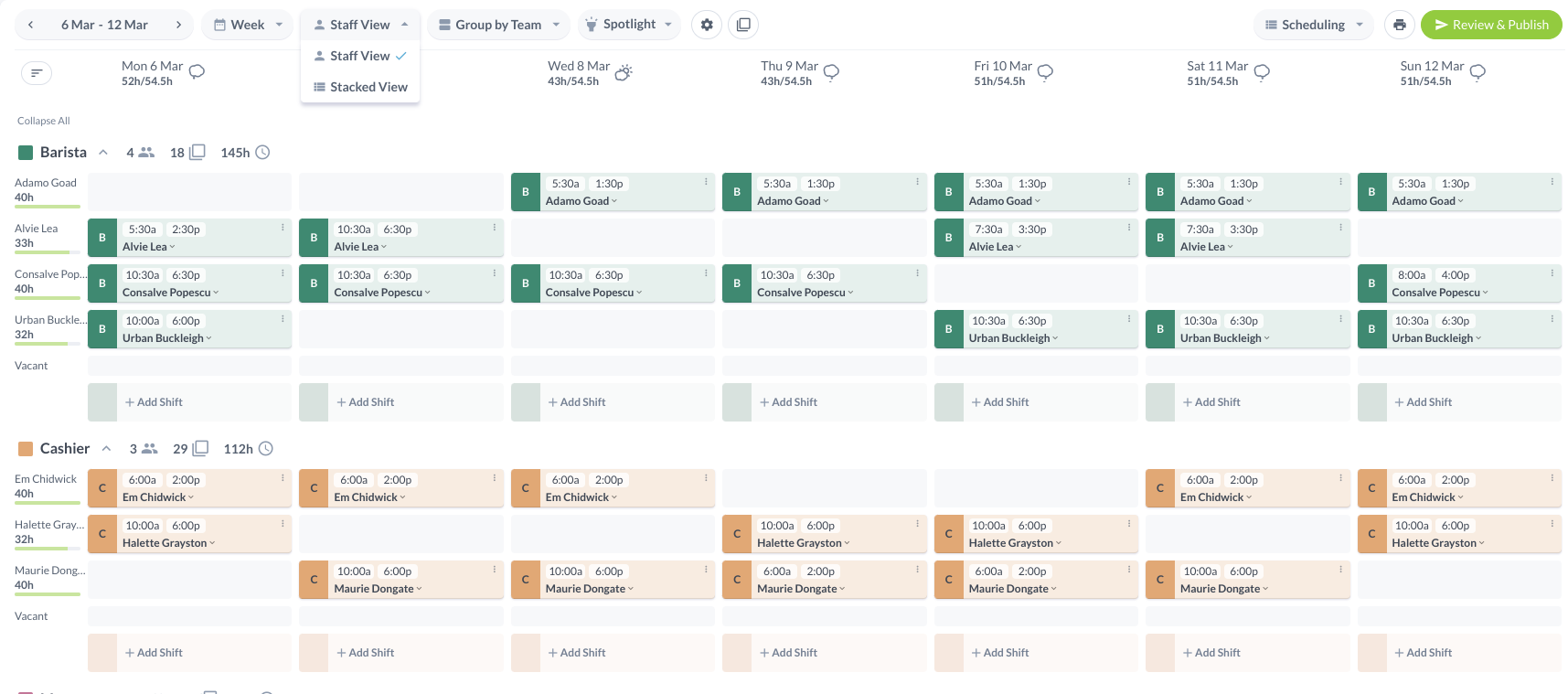Open the Week range dropdown
This screenshot has width=1568, height=694.
[248, 25]
